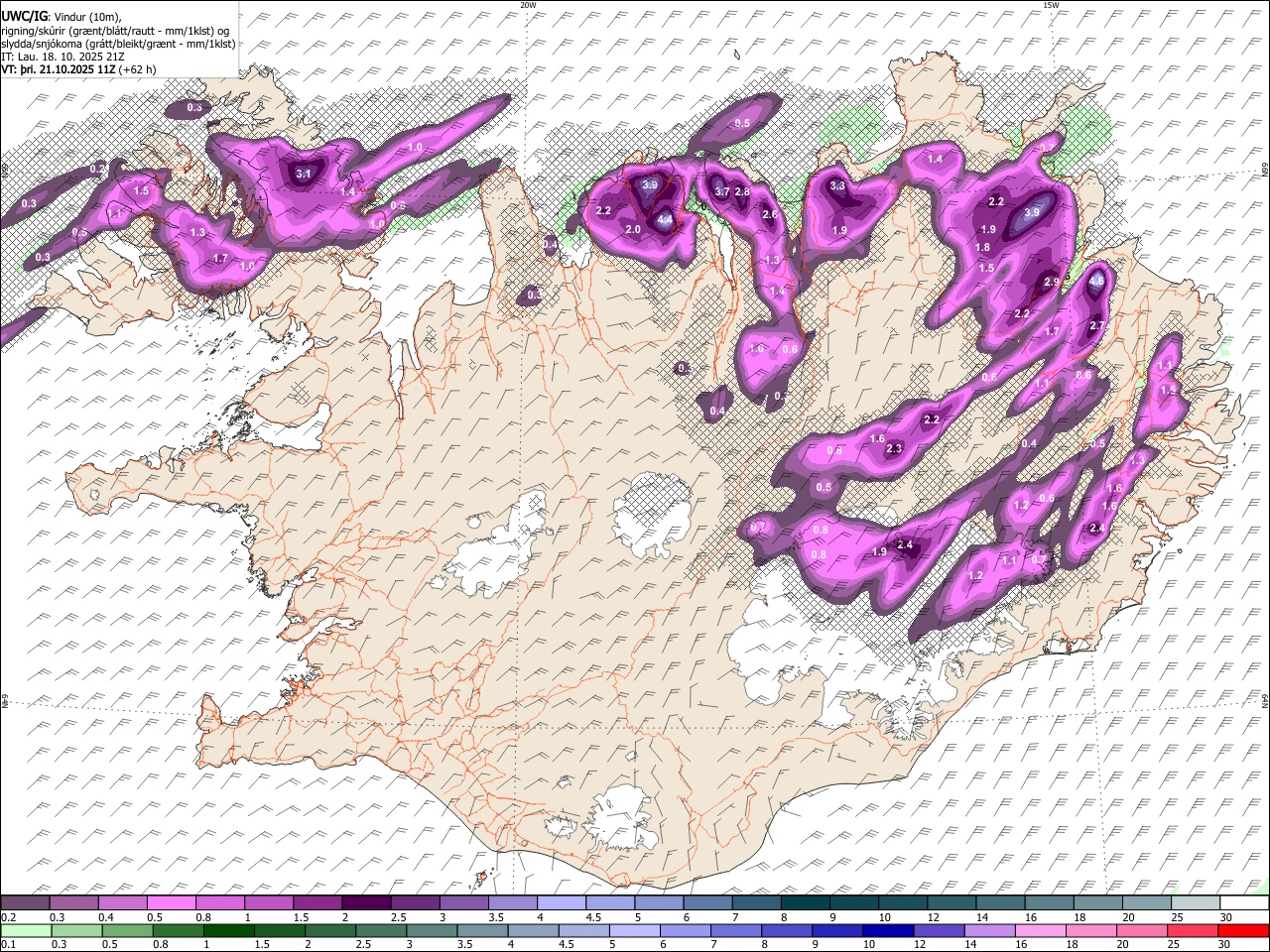Viewport: 1270px width, 952px height.
Task: Pick the white swatch ending the upper legend row
Action: (1244, 902)
